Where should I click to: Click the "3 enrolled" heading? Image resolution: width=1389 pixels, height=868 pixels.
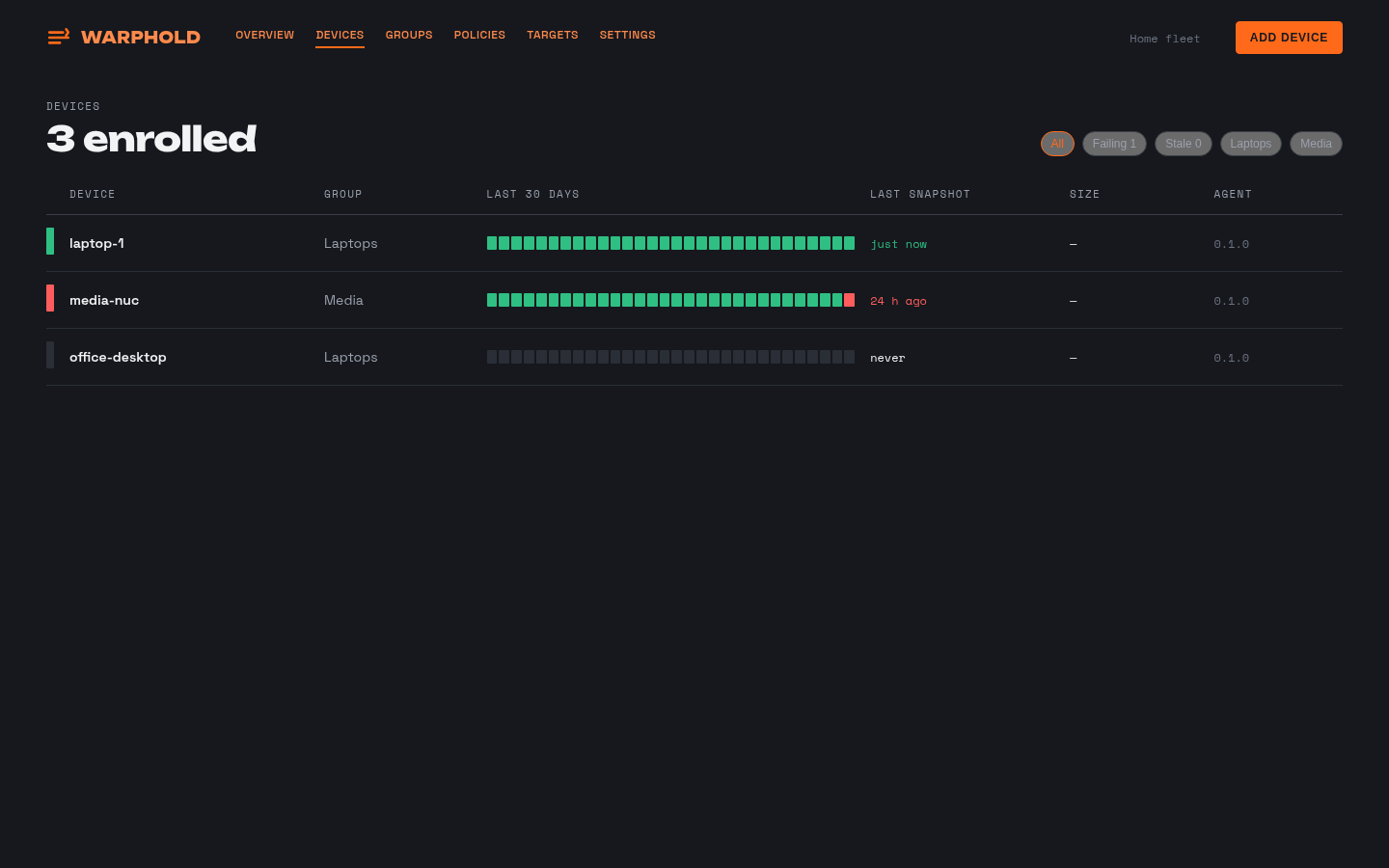[151, 139]
